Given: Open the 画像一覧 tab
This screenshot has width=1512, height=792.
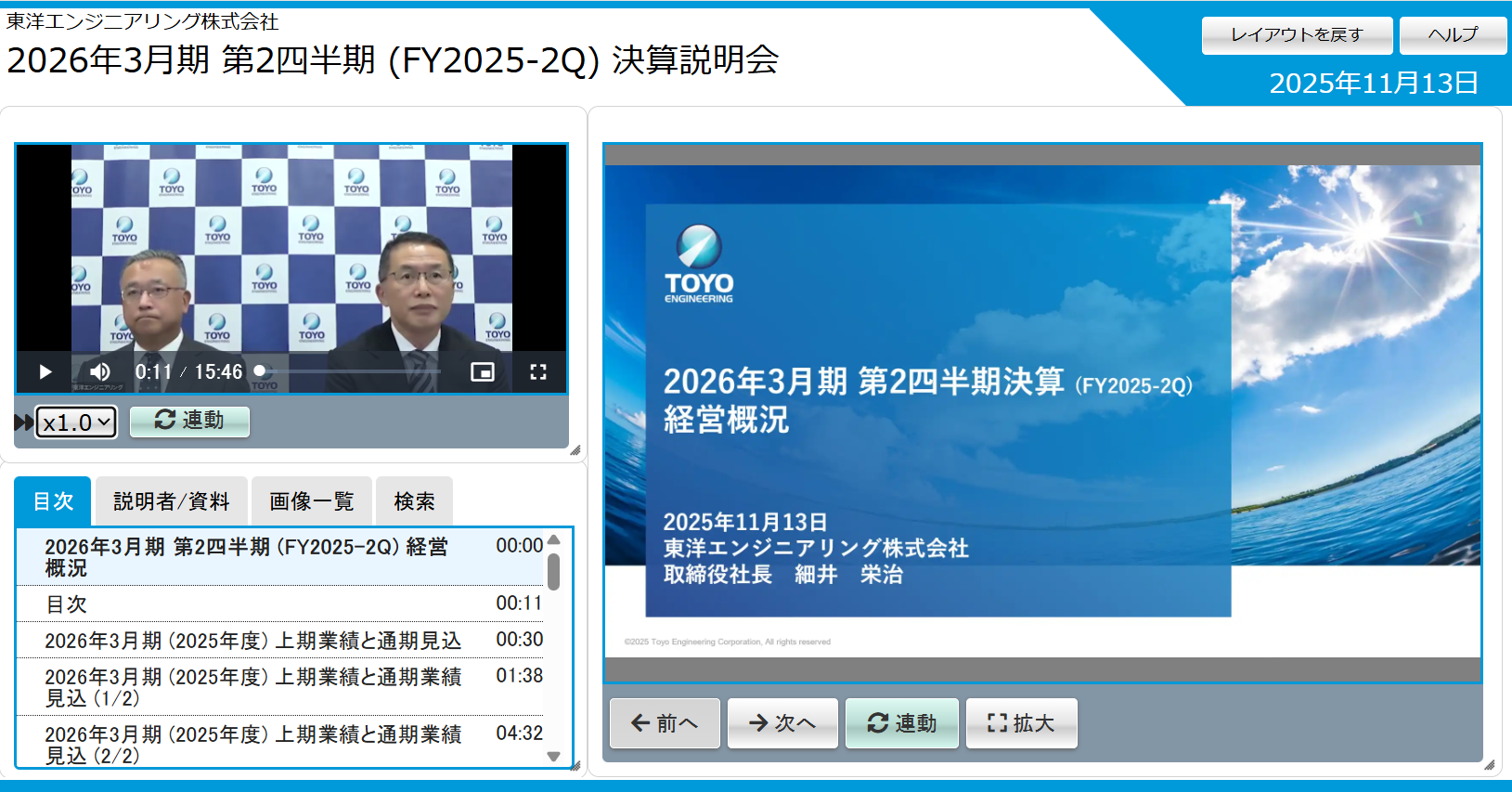Looking at the screenshot, I should click(x=312, y=501).
